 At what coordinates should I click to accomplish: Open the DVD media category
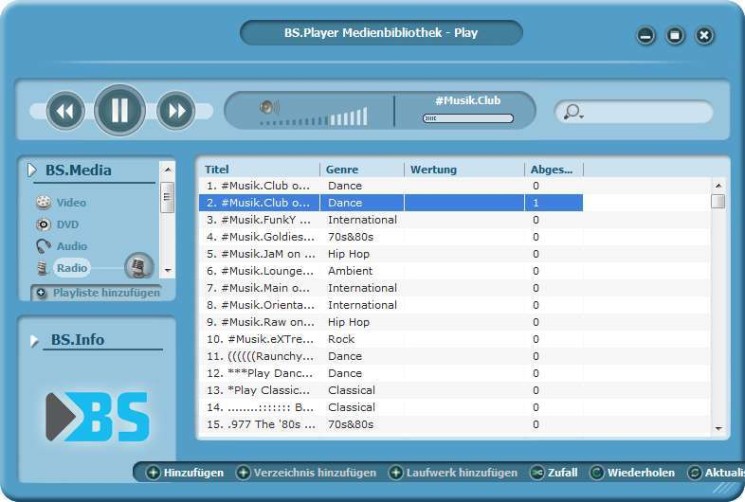(67, 225)
